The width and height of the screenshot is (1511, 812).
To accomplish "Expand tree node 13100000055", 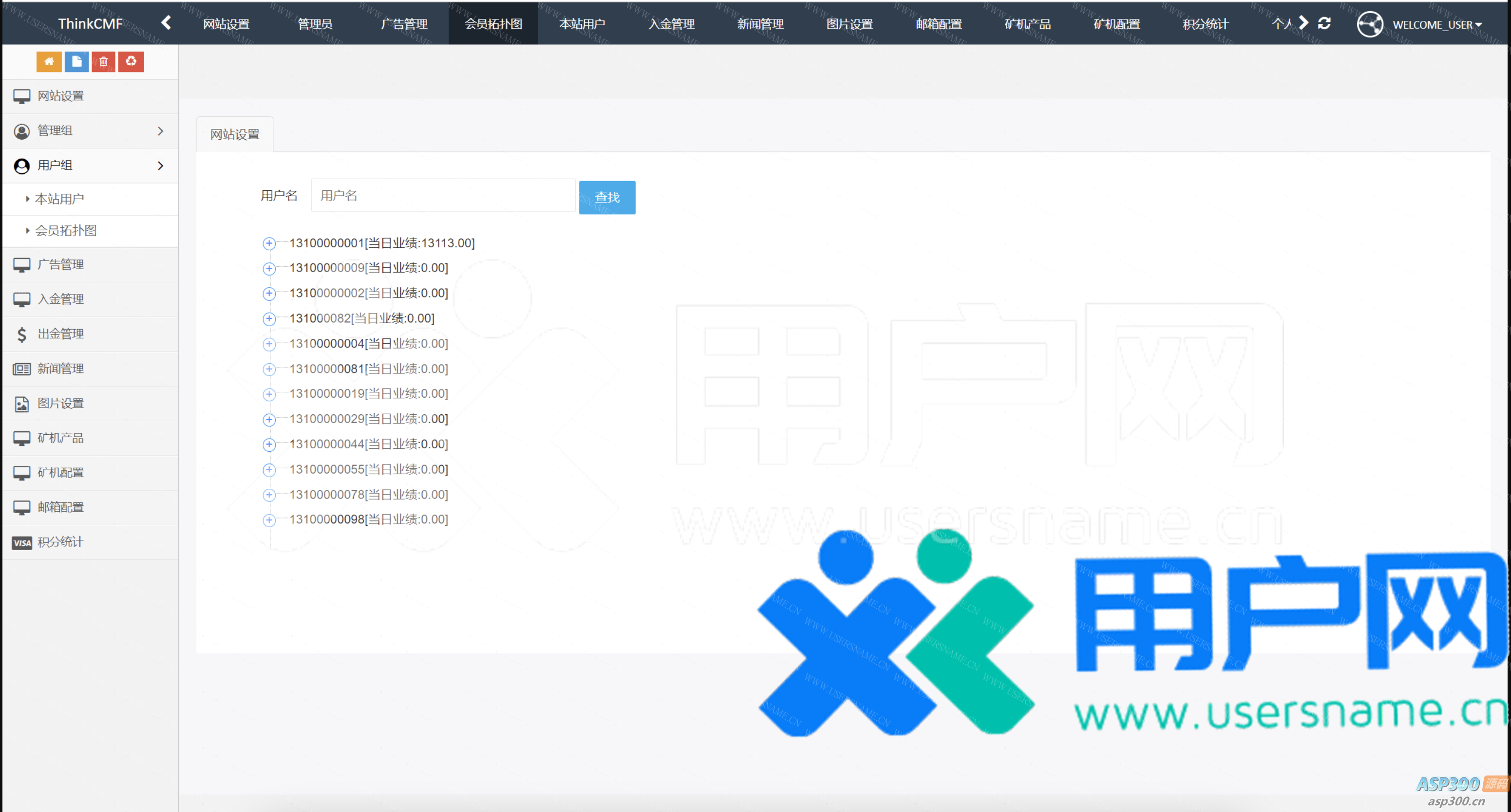I will (269, 470).
